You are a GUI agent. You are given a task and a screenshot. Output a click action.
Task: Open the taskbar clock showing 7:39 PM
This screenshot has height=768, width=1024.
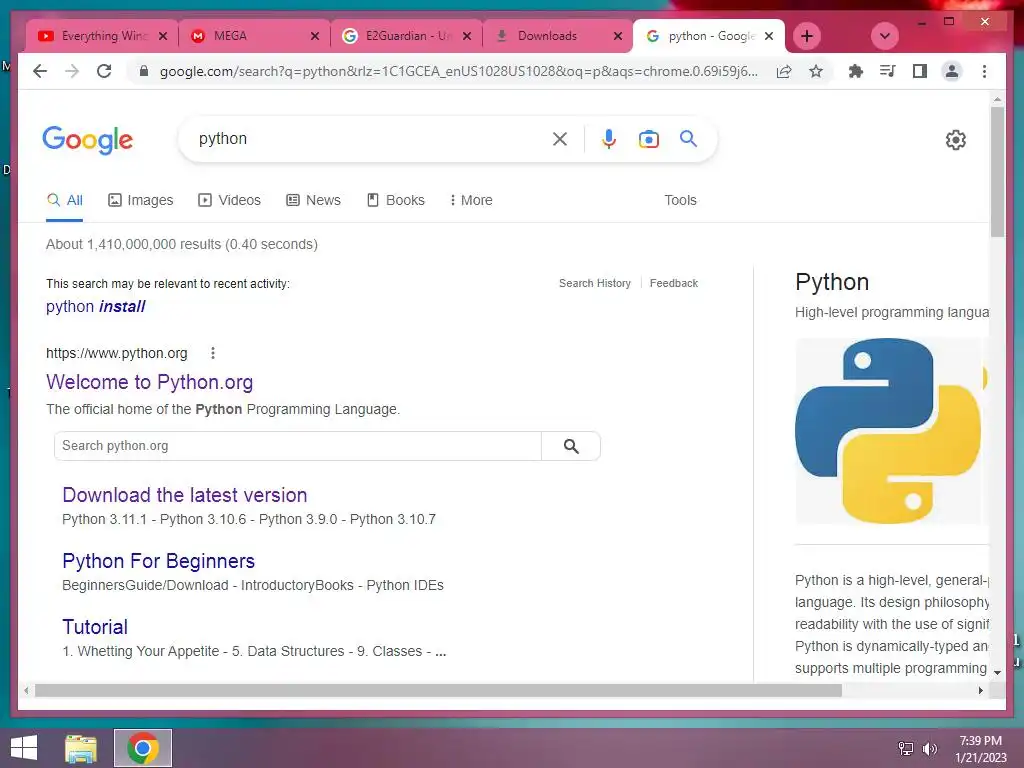(x=980, y=748)
